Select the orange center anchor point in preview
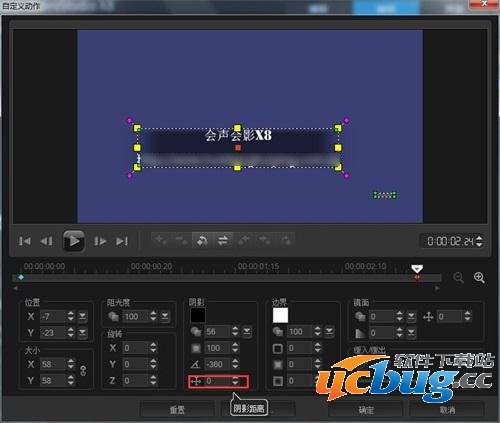Image resolution: width=500 pixels, height=423 pixels. tap(238, 148)
